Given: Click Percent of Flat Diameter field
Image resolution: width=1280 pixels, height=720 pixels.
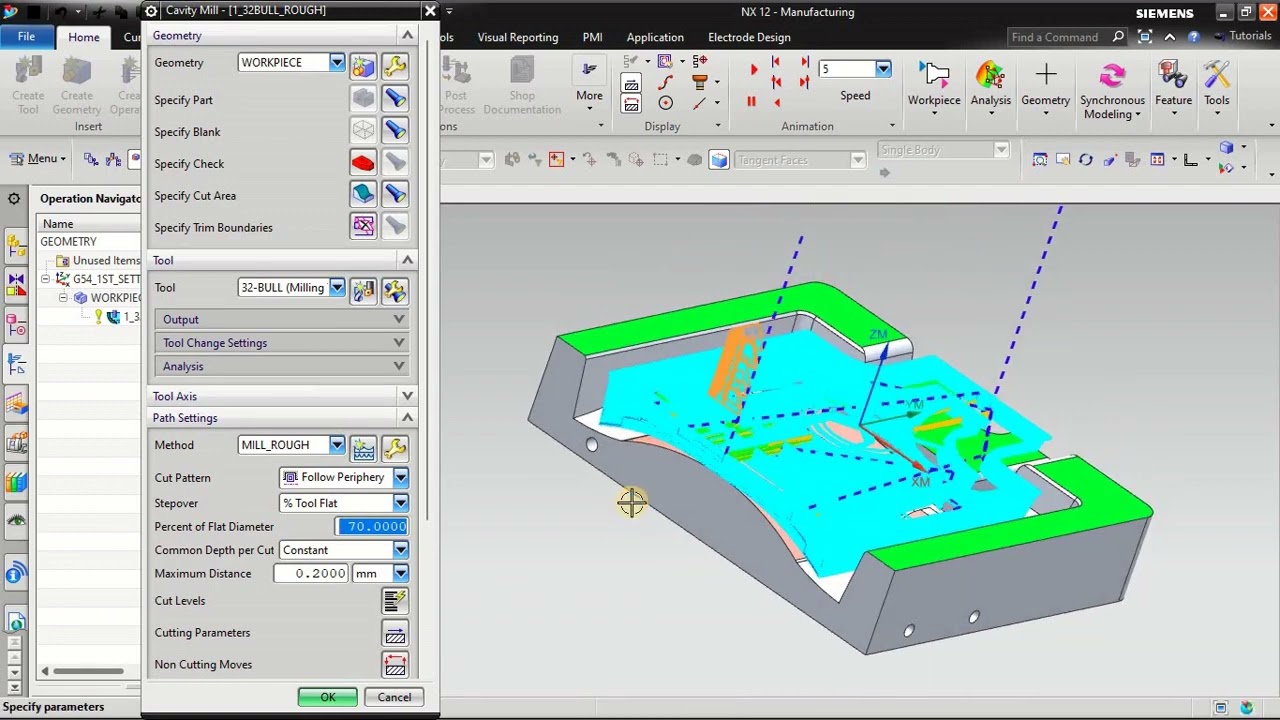Looking at the screenshot, I should pos(372,526).
